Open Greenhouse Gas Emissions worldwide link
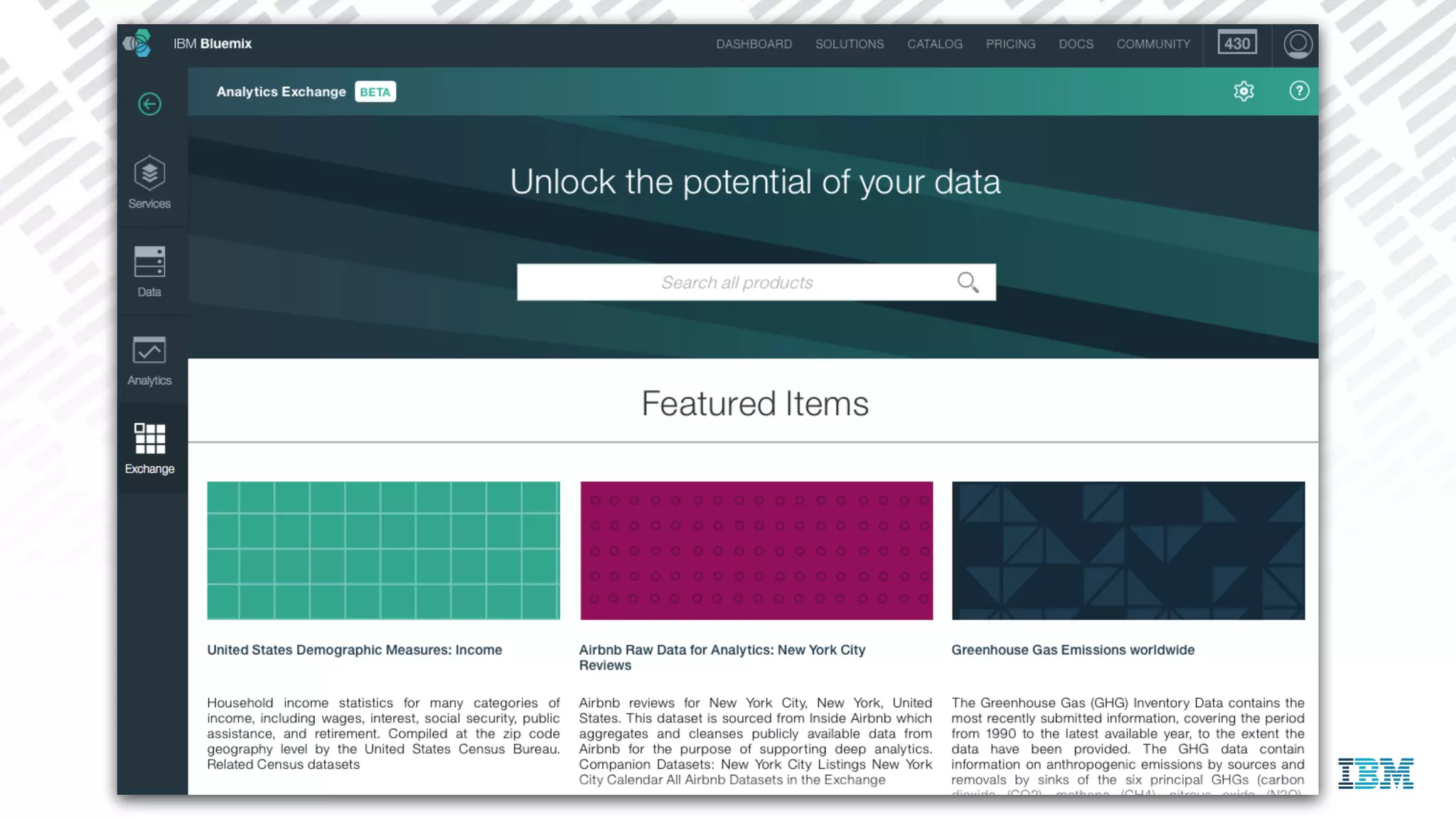The height and width of the screenshot is (819, 1456). tap(1072, 650)
